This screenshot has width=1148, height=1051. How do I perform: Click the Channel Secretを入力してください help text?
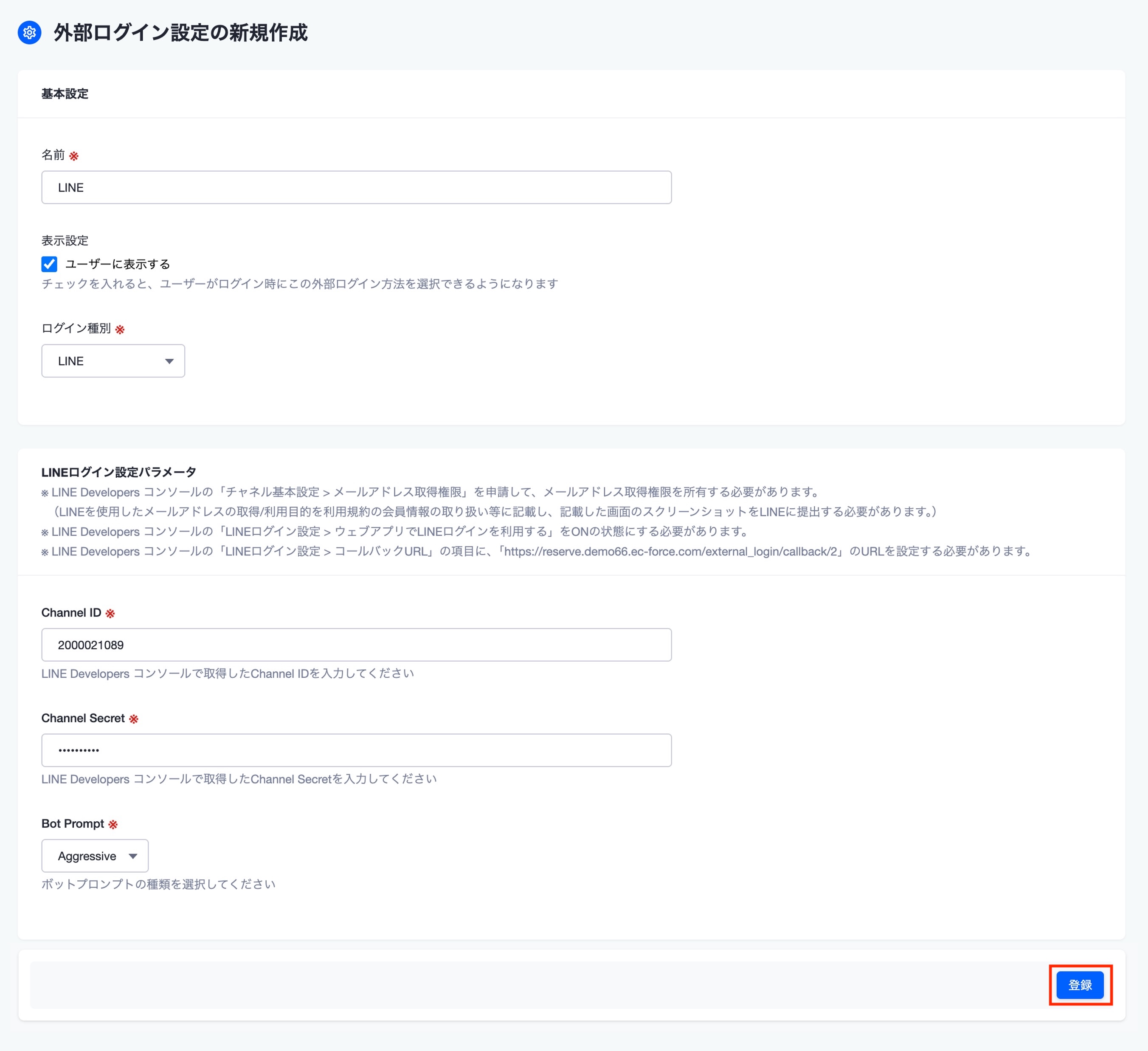coord(239,779)
